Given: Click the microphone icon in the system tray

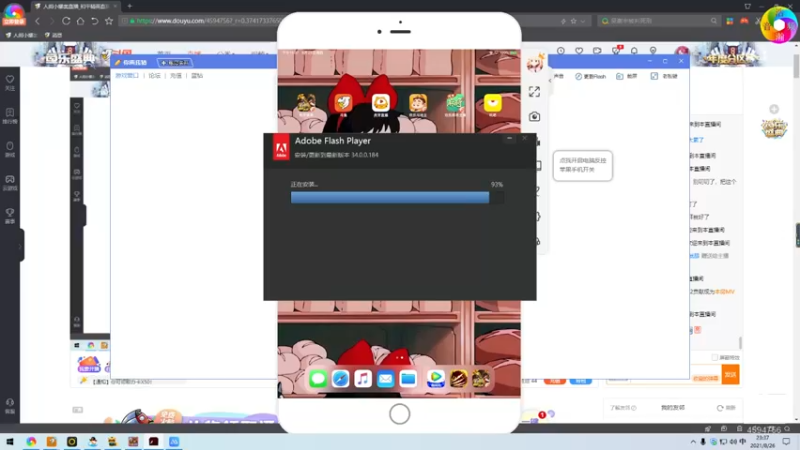Looking at the screenshot, I should pos(703,442).
